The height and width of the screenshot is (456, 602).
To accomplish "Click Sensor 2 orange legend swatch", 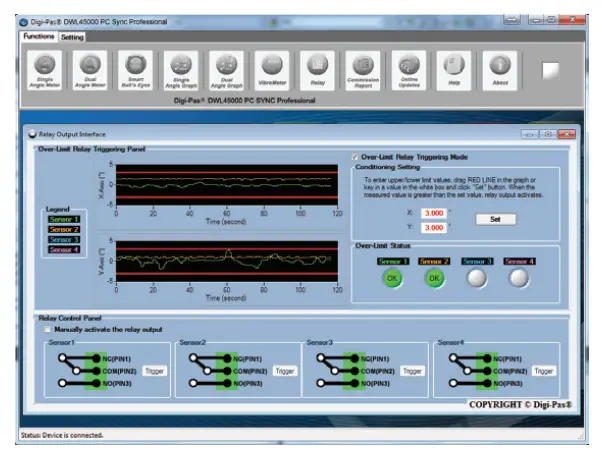I will tap(64, 230).
